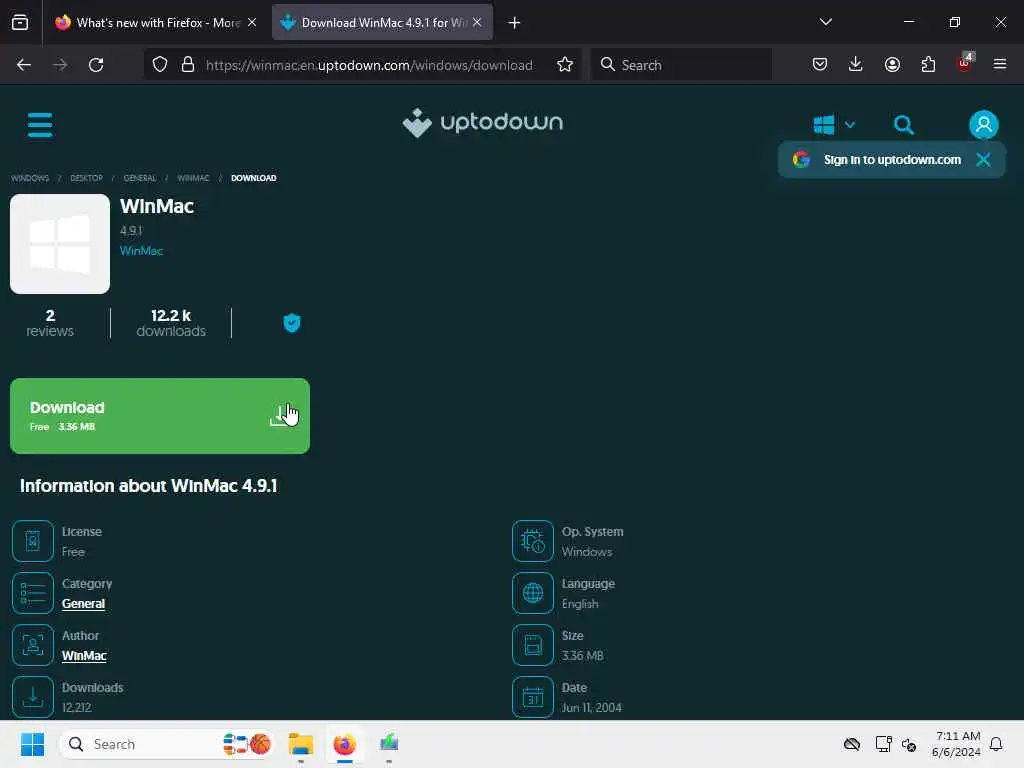Viewport: 1024px width, 768px height.
Task: Click the Date calendar icon
Action: pos(533,697)
